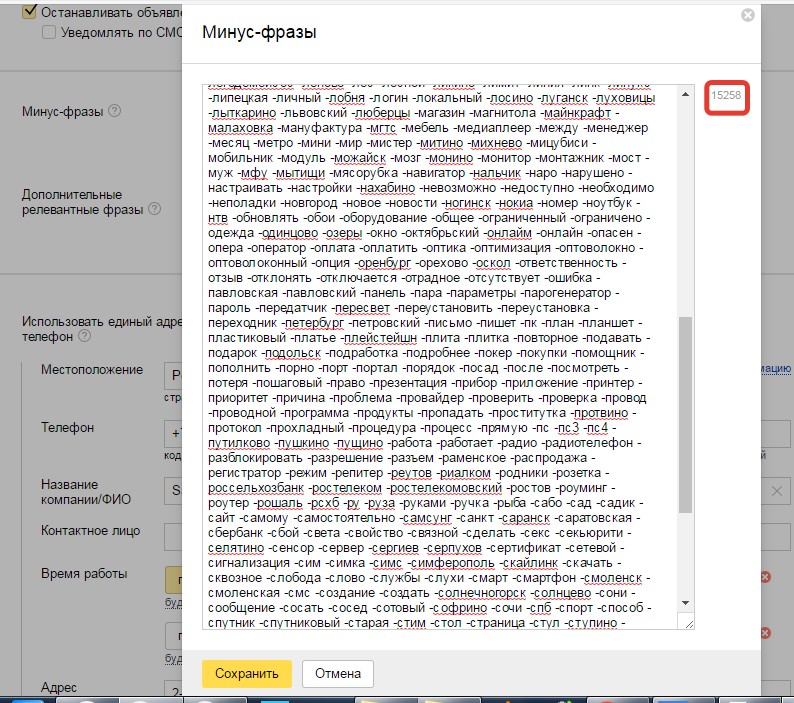794x703 pixels.
Task: Click the Название компании/ФИО input field
Action: pos(173,491)
